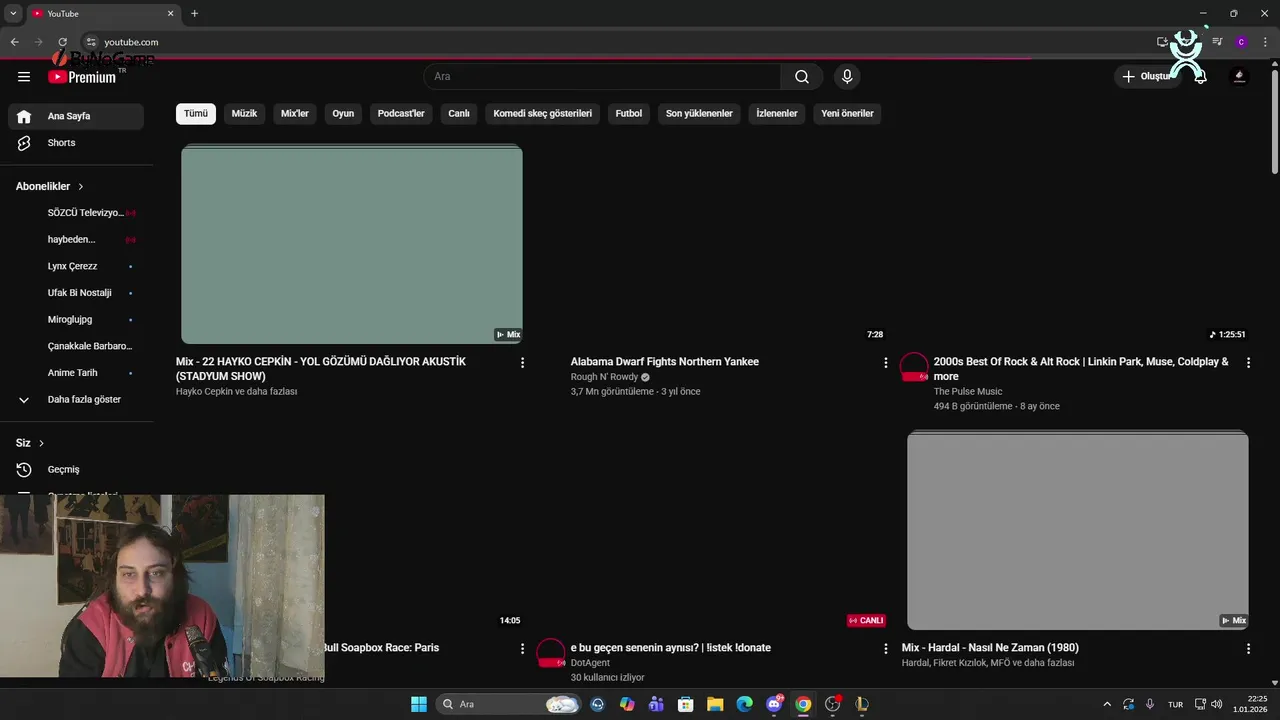Open Windows Start menu
This screenshot has width=1280, height=720.
pos(419,704)
